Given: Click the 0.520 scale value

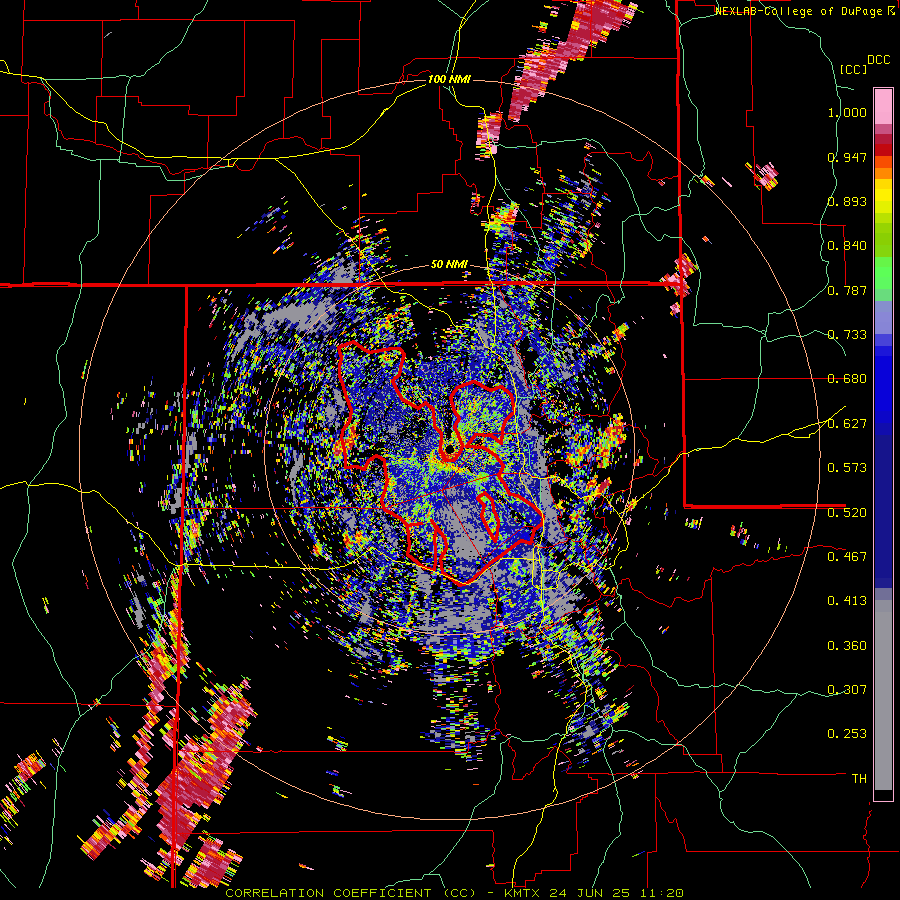Looking at the screenshot, I should tap(847, 512).
